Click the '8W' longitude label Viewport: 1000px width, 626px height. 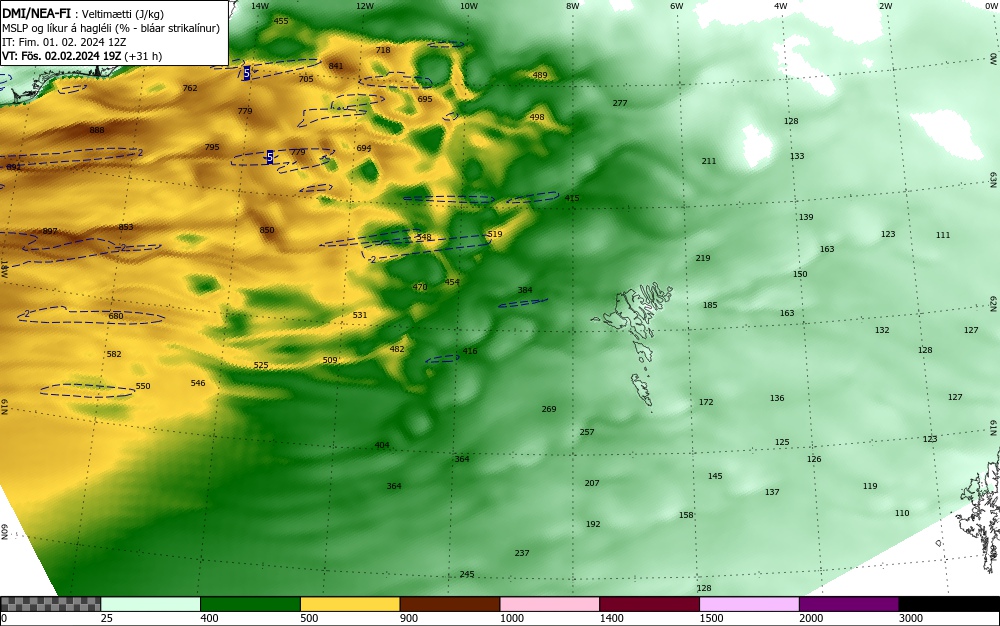coord(573,6)
